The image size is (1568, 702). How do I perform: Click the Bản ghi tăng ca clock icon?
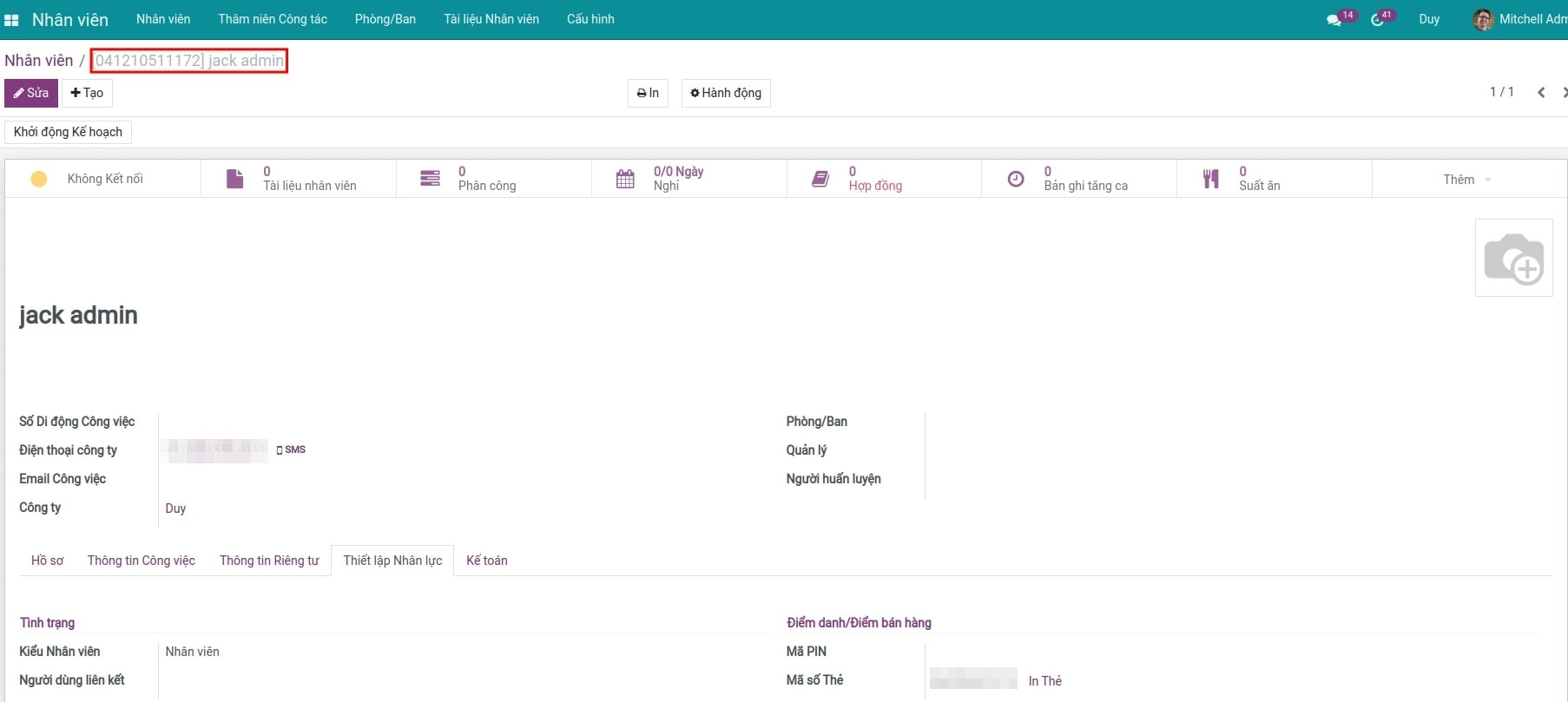(x=1015, y=179)
